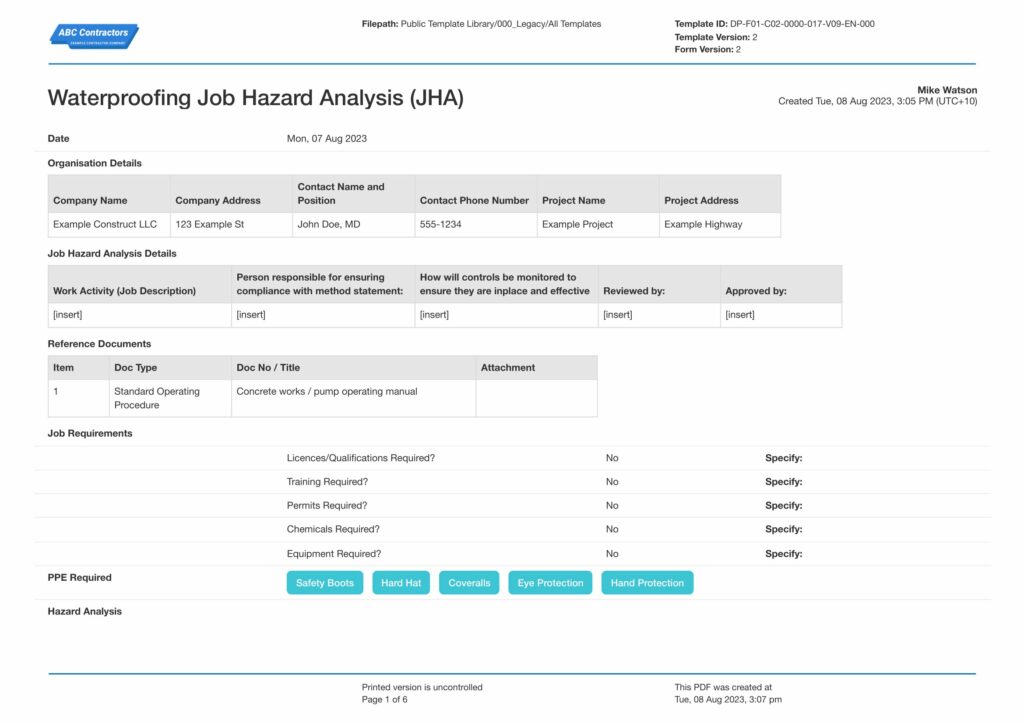Screen dimensions: 1024x724
Task: Select the Example Construct LLC company cell
Action: 109,225
